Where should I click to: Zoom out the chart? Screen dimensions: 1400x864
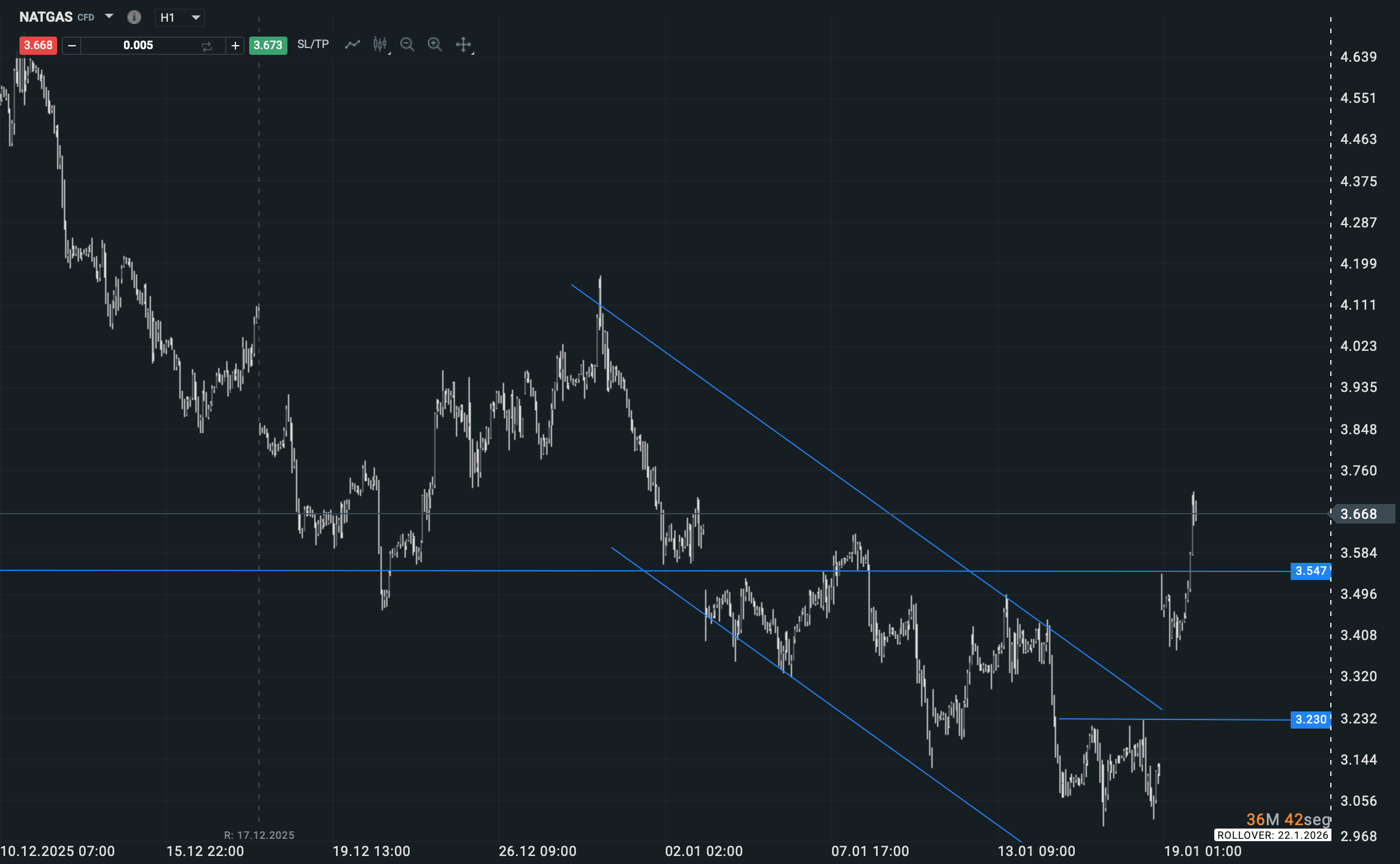[407, 45]
